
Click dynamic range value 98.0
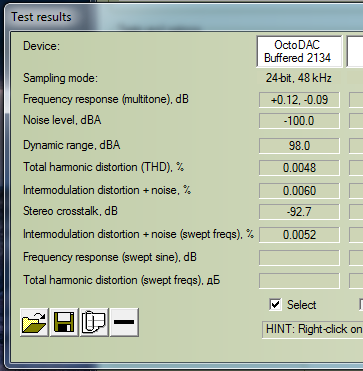(x=299, y=146)
